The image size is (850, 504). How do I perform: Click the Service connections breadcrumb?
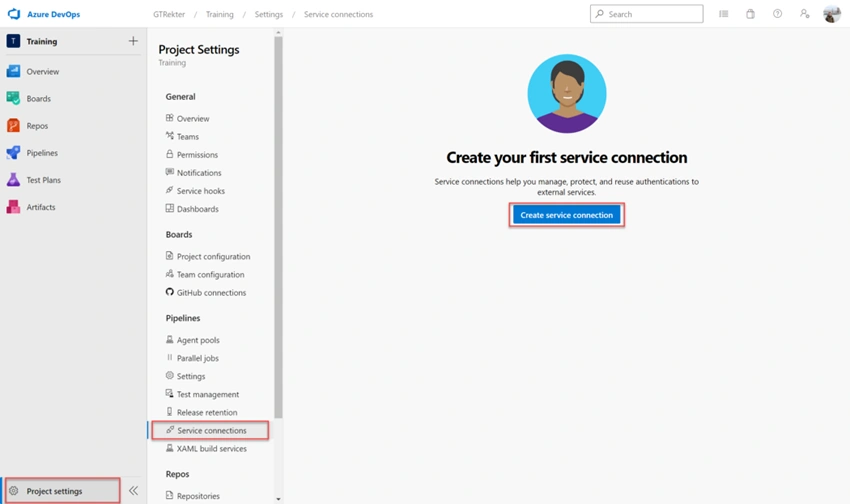pyautogui.click(x=338, y=15)
